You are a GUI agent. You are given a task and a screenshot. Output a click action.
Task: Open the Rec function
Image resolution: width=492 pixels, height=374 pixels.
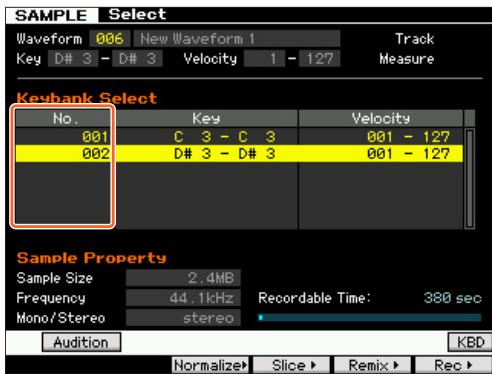click(453, 365)
